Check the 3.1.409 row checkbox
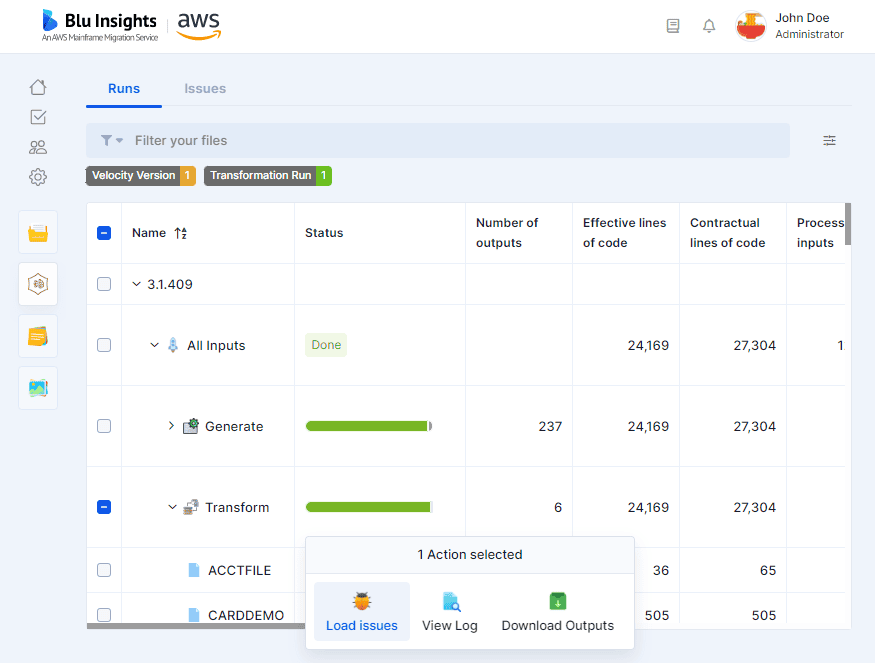This screenshot has height=663, width=875. [x=104, y=284]
